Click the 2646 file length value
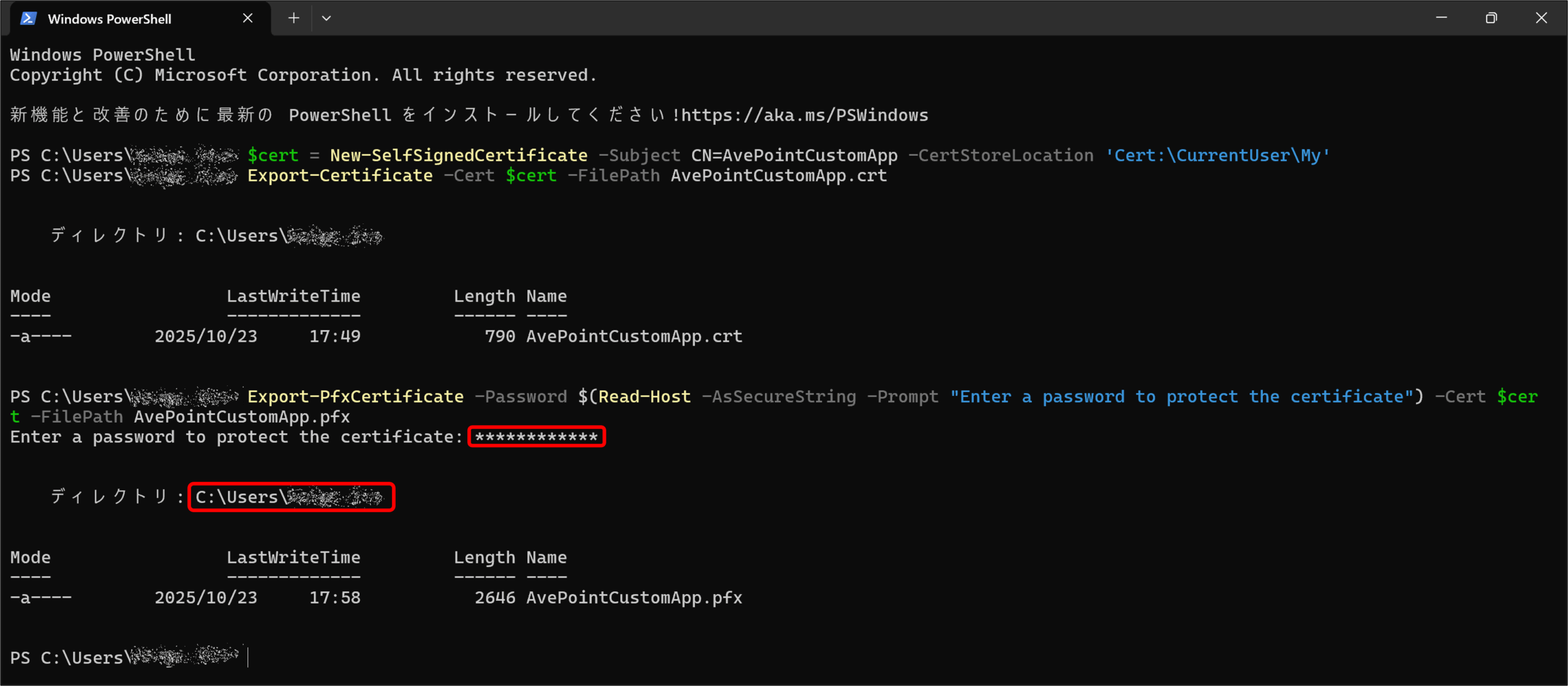Screen dimensions: 1568x686 [x=495, y=598]
